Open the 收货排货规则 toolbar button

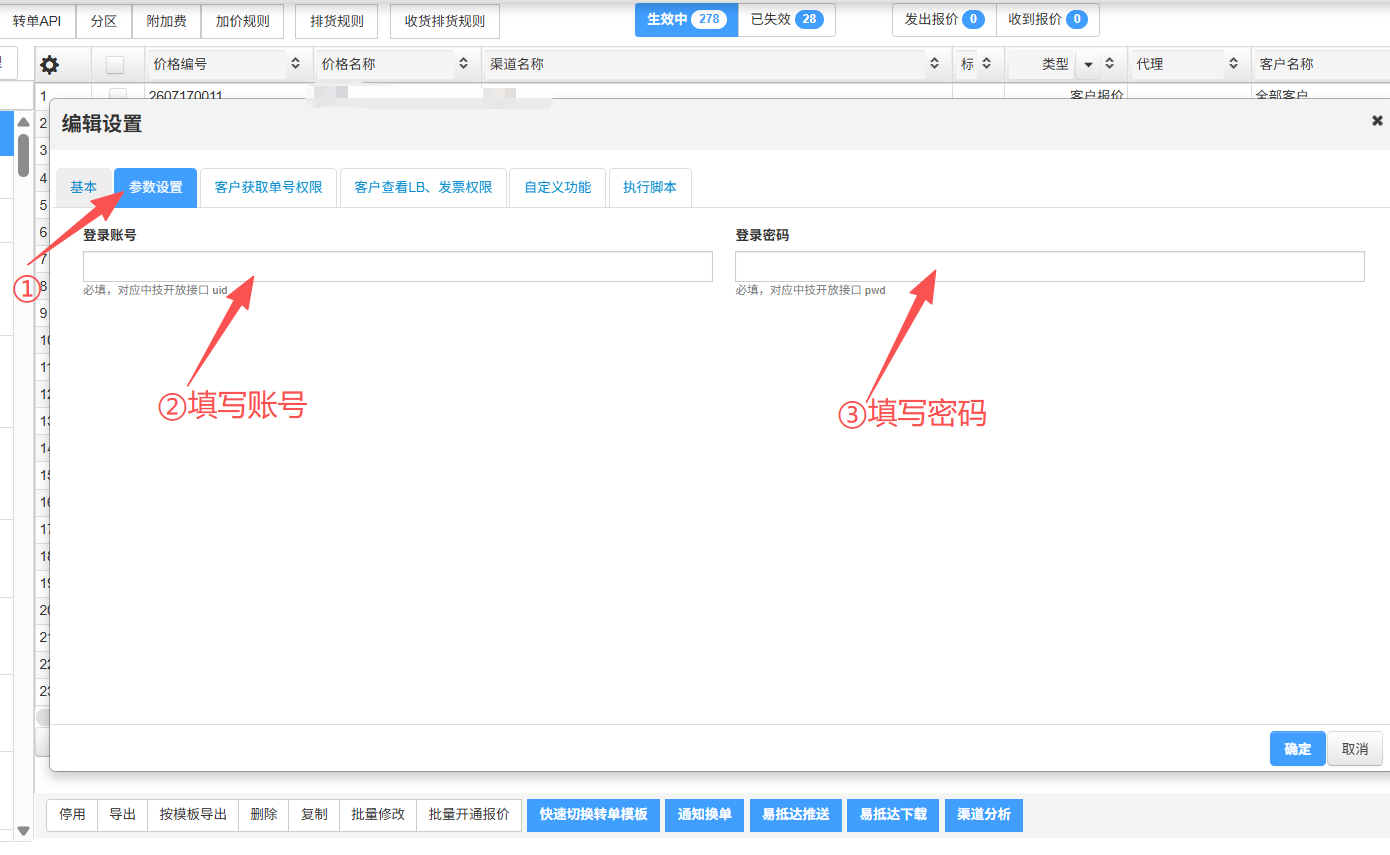(445, 20)
